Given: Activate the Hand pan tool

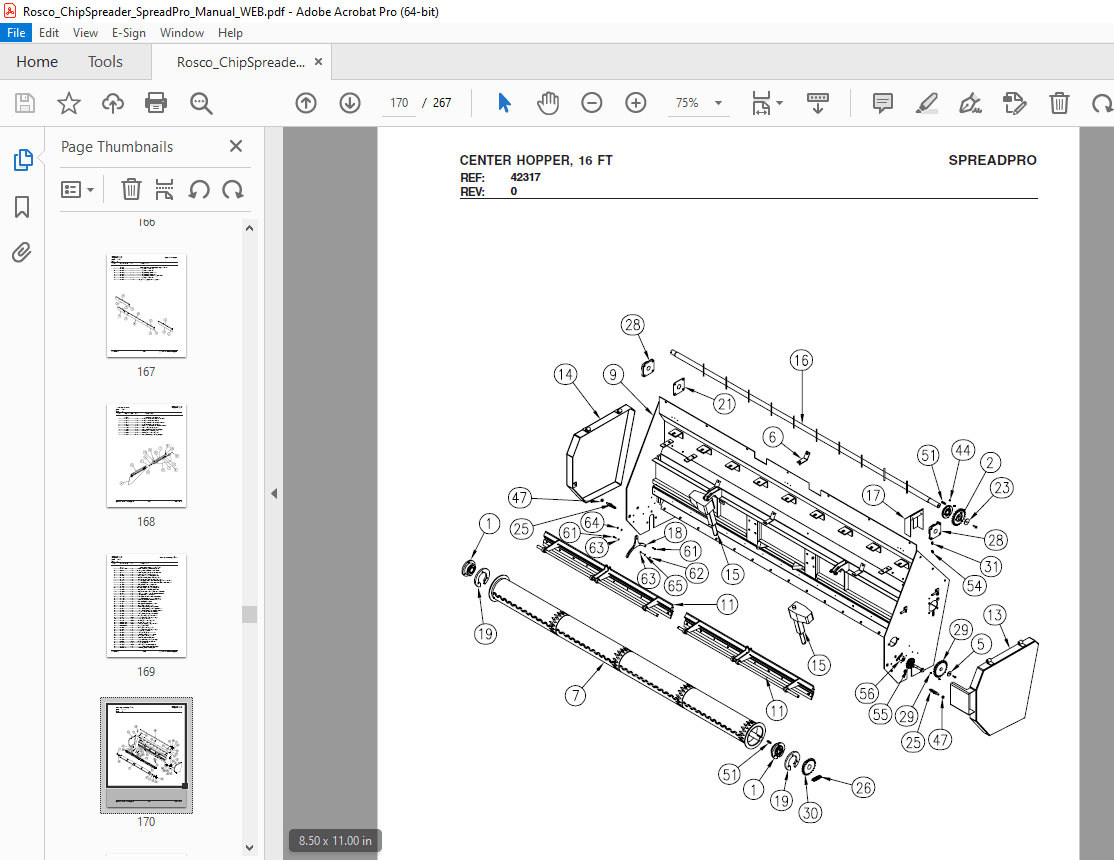Looking at the screenshot, I should coord(548,103).
